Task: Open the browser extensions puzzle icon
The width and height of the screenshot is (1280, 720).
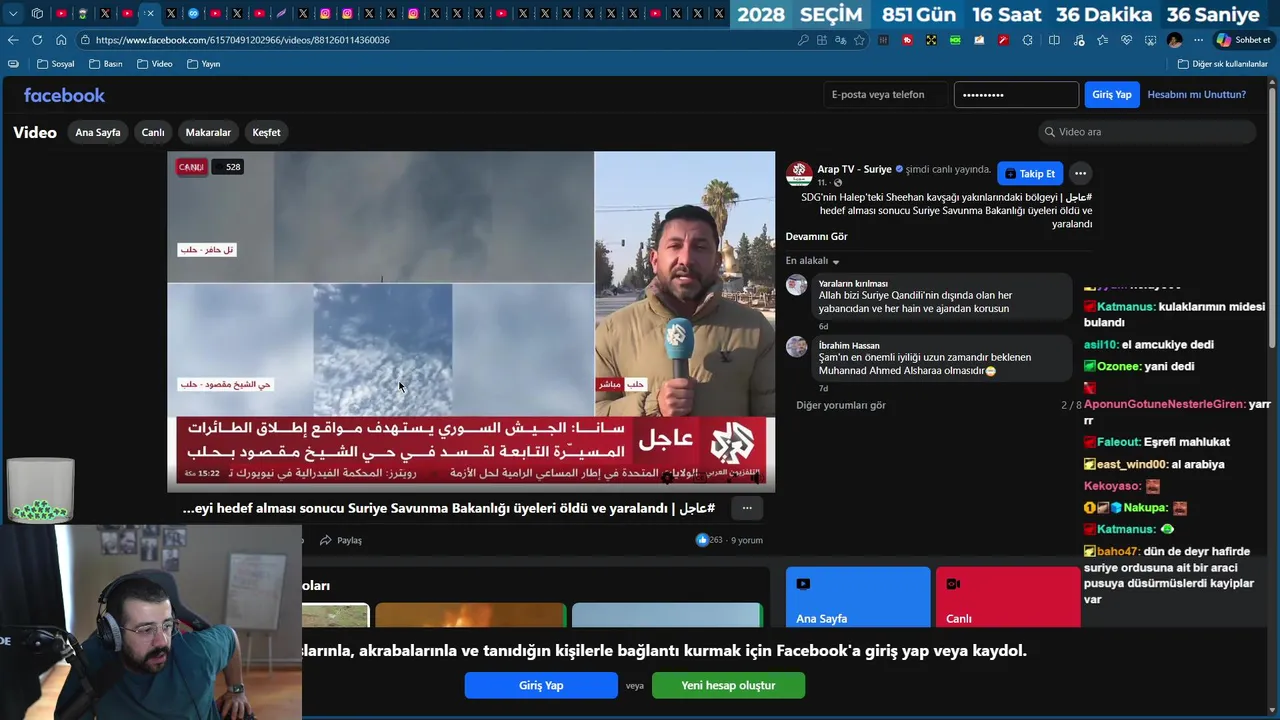Action: [x=1027, y=40]
